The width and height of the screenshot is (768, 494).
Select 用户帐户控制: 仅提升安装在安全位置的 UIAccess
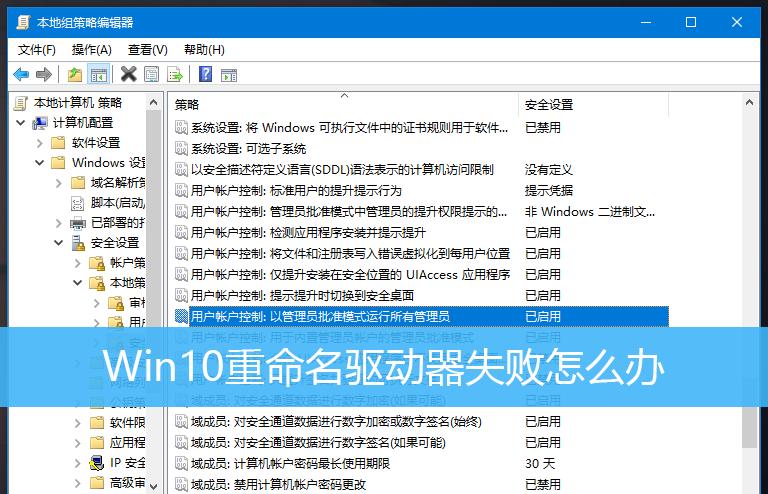350,275
